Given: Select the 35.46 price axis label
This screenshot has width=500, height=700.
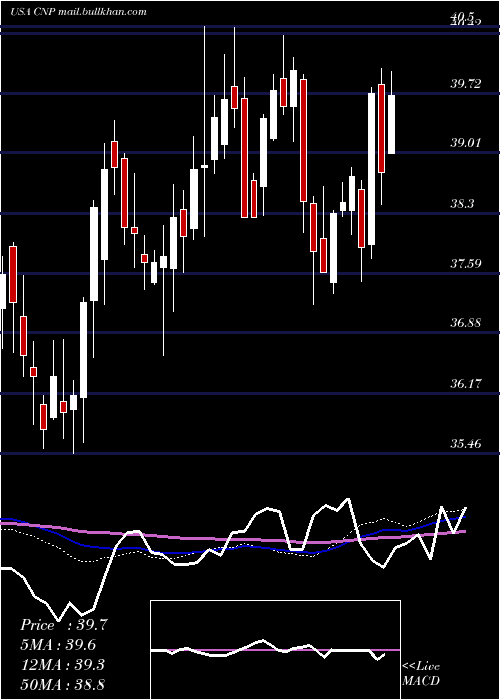Looking at the screenshot, I should pos(466,444).
